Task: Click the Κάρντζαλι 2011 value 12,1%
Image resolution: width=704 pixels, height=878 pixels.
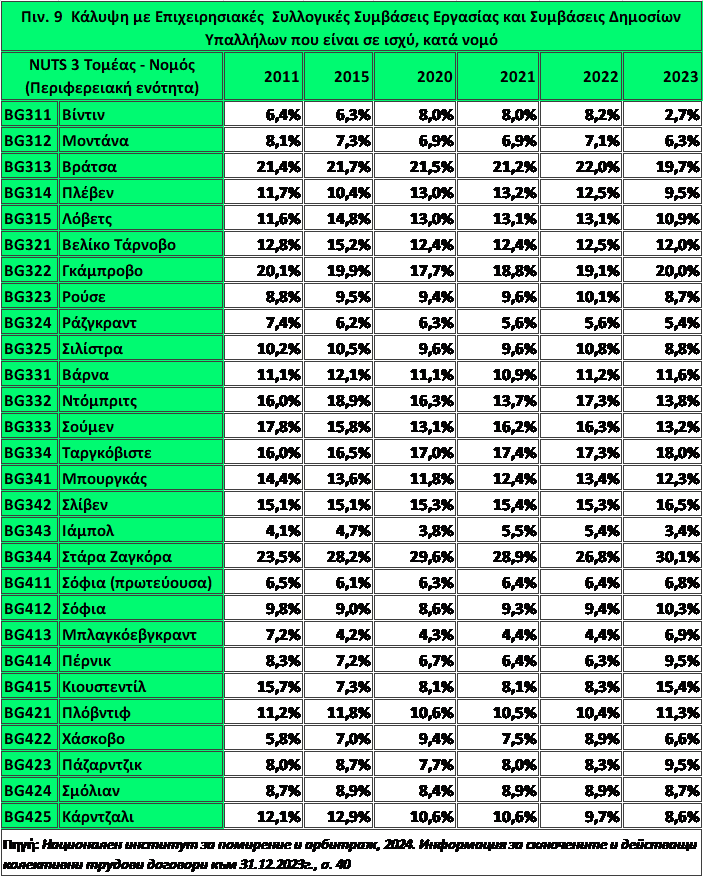Action: point(263,816)
